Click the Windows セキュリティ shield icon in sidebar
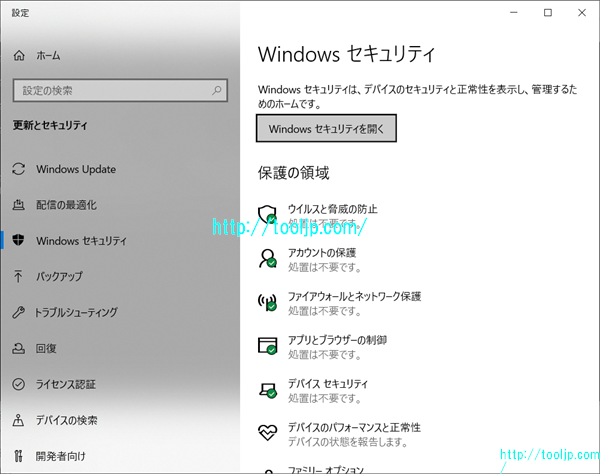Image resolution: width=600 pixels, height=474 pixels. (x=18, y=240)
